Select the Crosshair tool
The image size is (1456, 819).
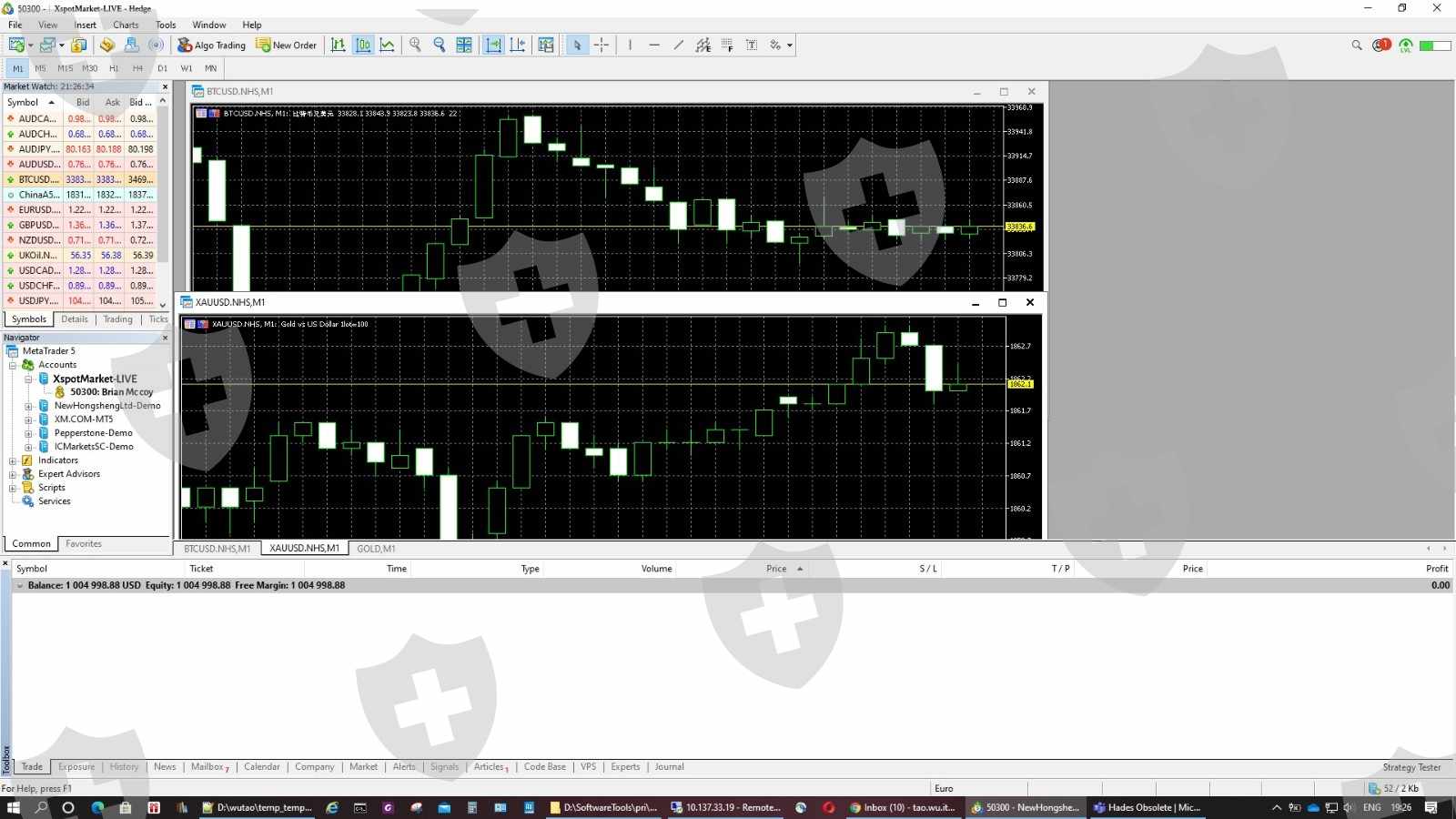pyautogui.click(x=602, y=45)
